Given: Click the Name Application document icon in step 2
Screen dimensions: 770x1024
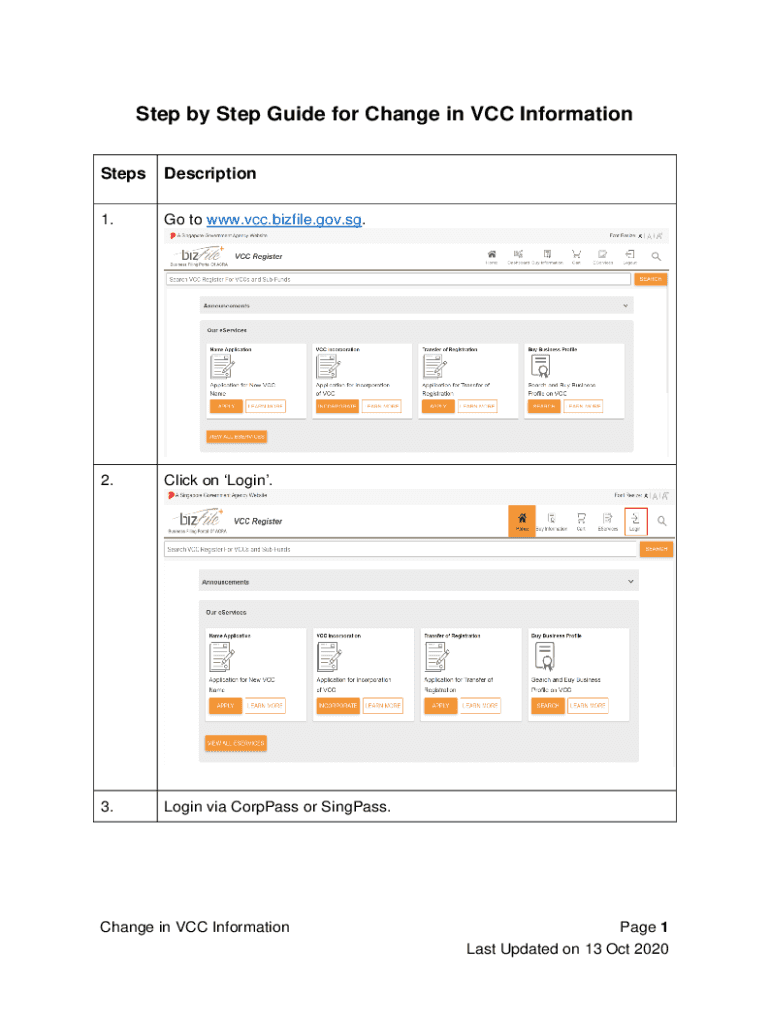Looking at the screenshot, I should coord(220,656).
